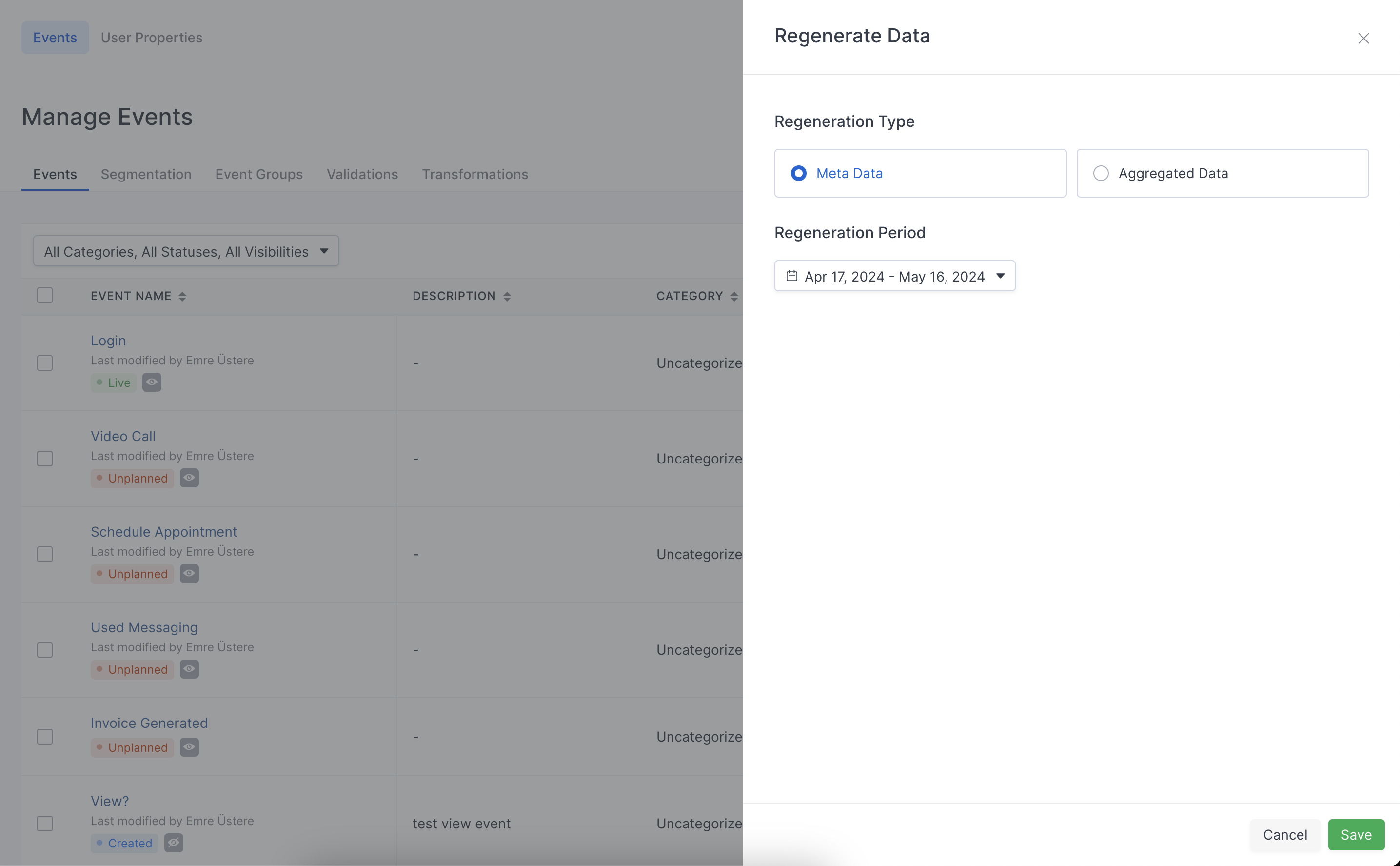Sort by Category column arrows
Viewport: 1400px width, 866px height.
pyautogui.click(x=734, y=296)
